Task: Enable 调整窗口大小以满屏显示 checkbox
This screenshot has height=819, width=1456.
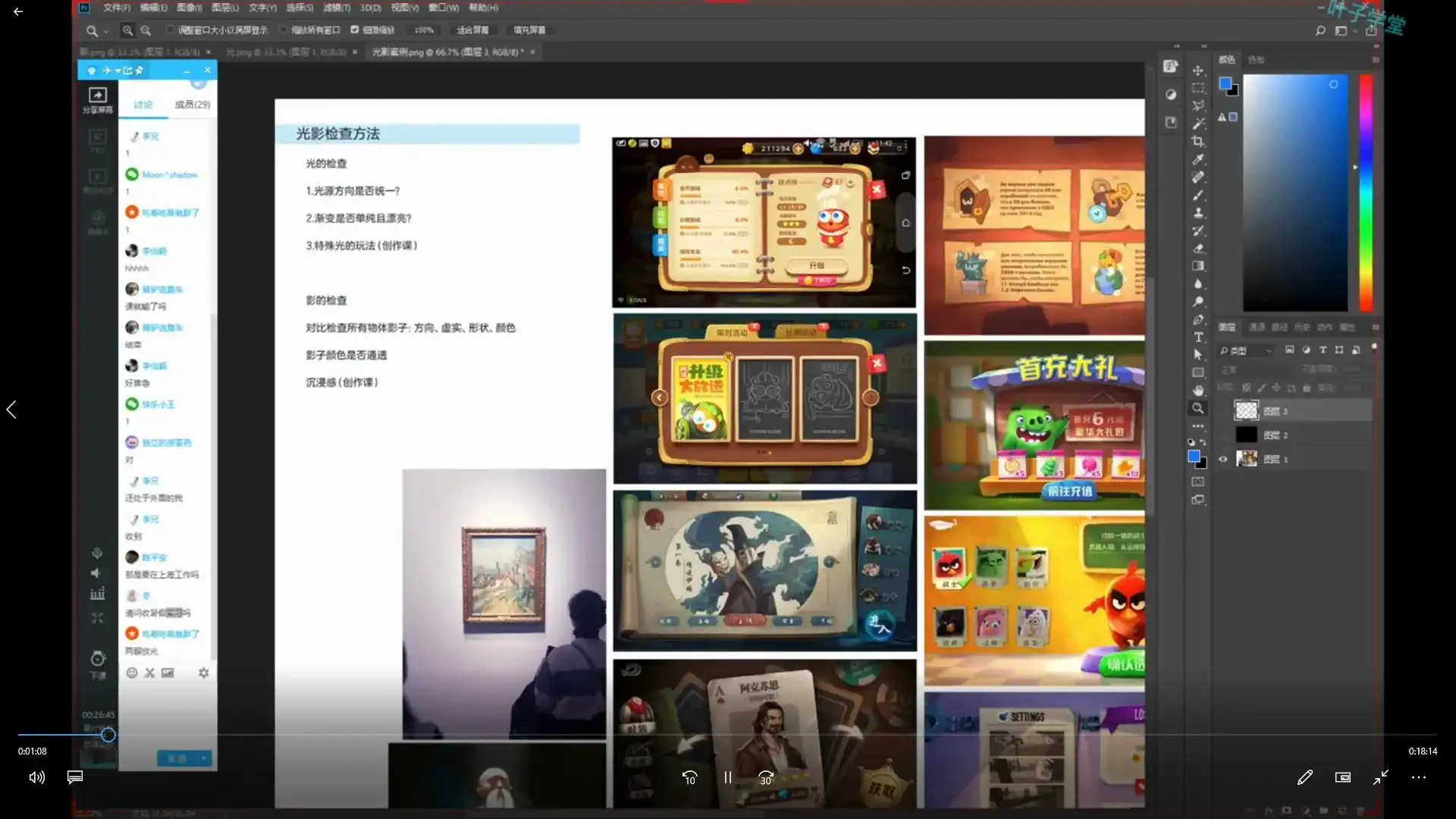Action: click(171, 30)
